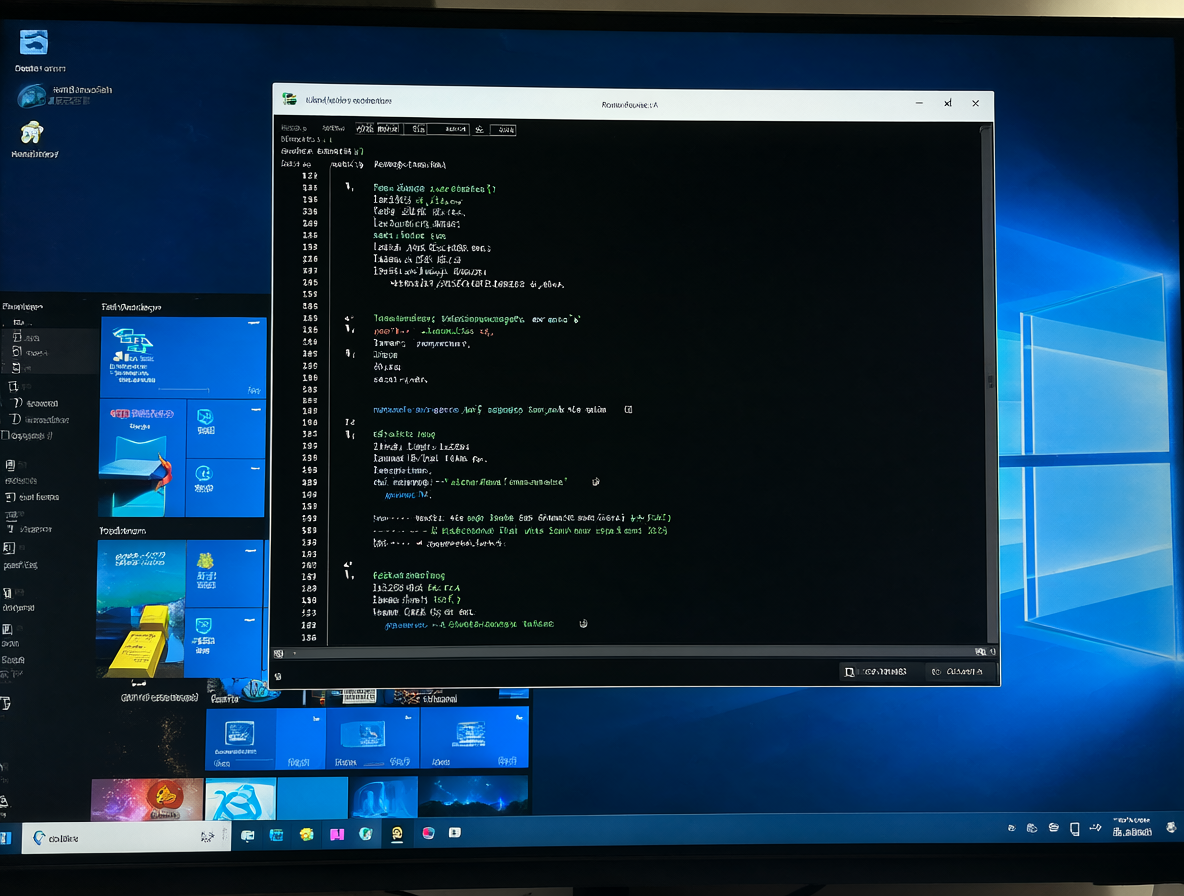Image resolution: width=1184 pixels, height=896 pixels.
Task: Open the colorful Start tile with orange emblem
Action: (147, 799)
